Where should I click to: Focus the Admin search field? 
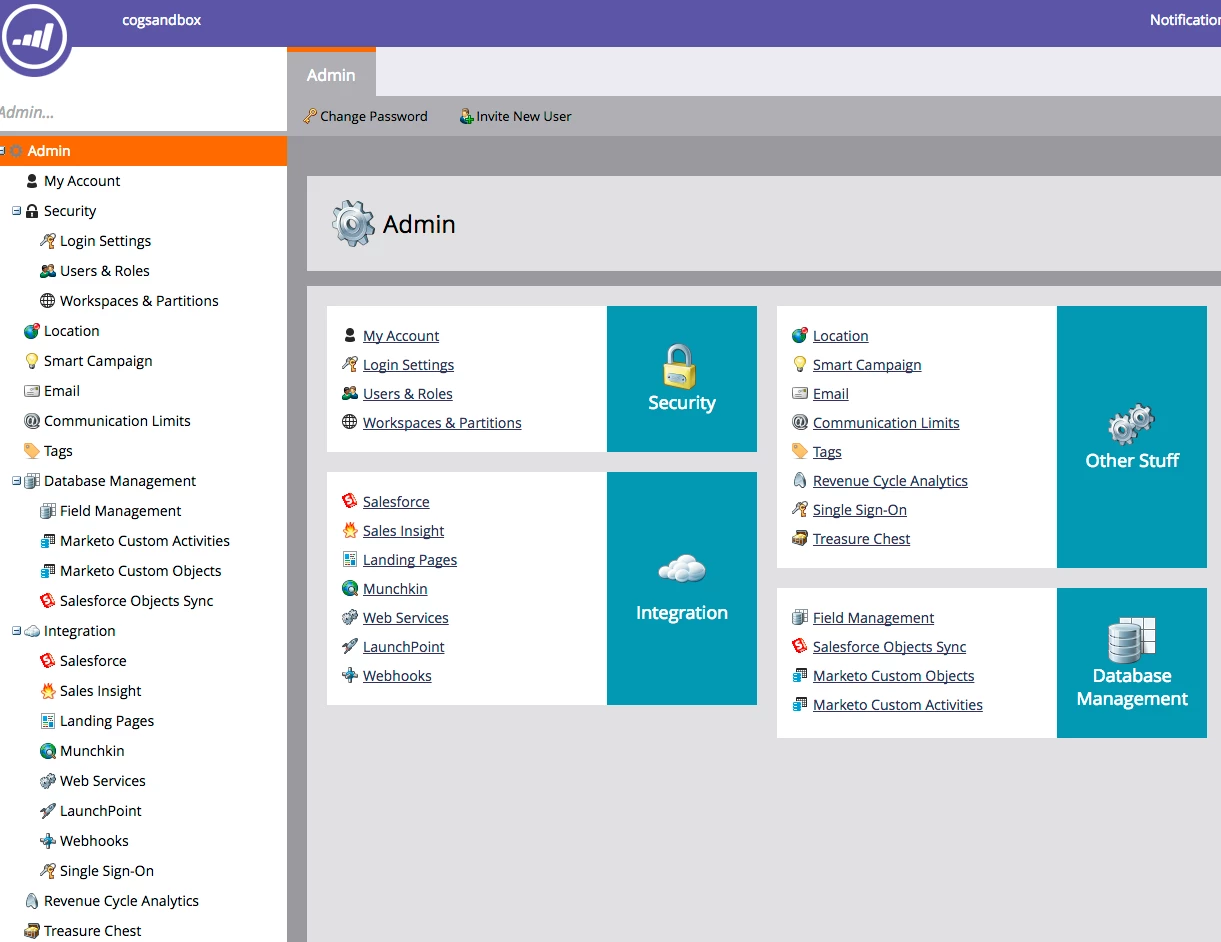143,113
